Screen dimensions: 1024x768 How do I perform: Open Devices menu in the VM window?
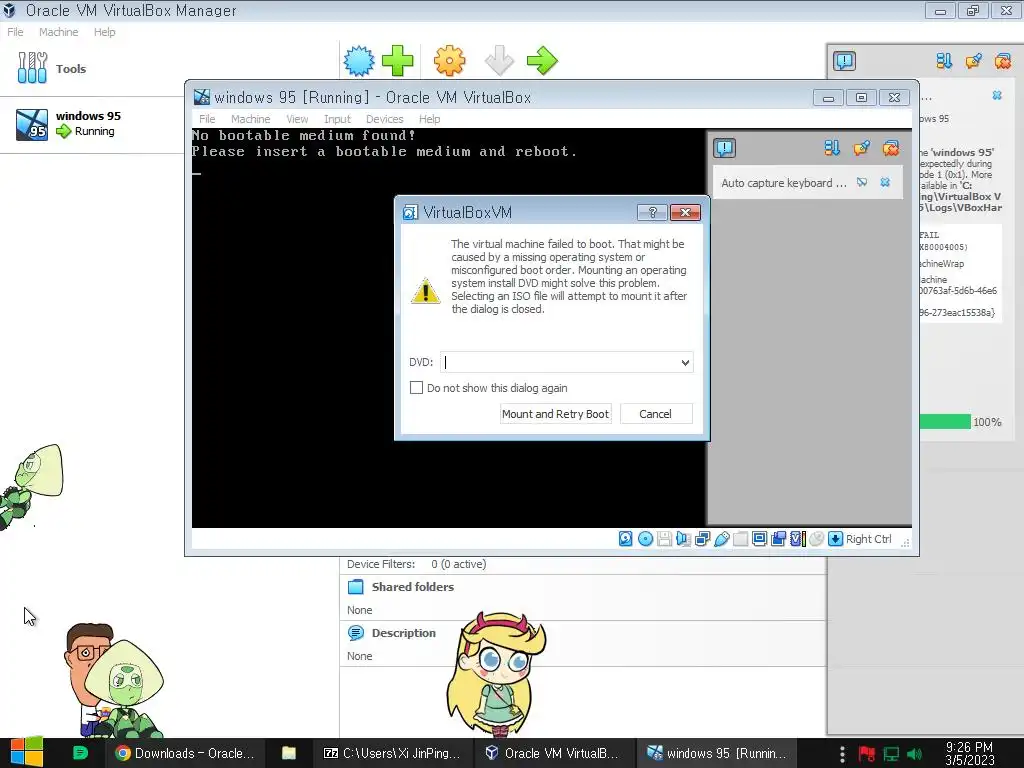coord(385,119)
